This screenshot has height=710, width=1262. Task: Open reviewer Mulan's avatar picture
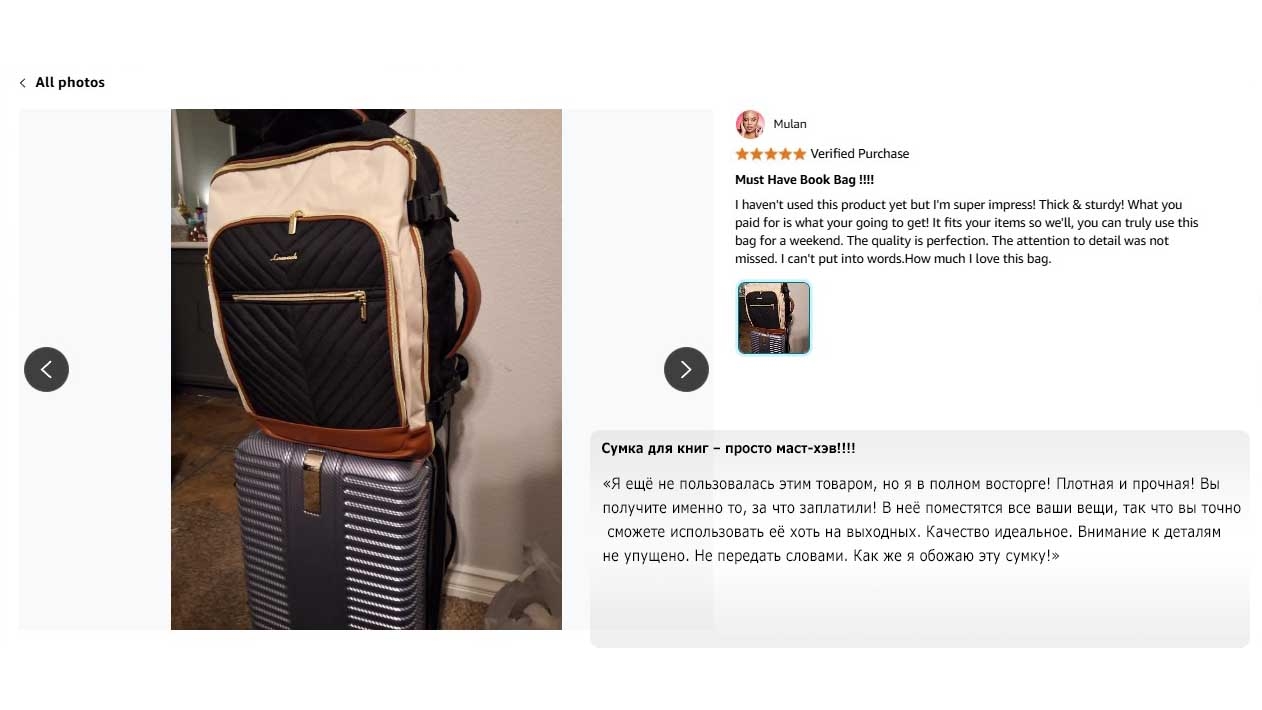pos(750,124)
